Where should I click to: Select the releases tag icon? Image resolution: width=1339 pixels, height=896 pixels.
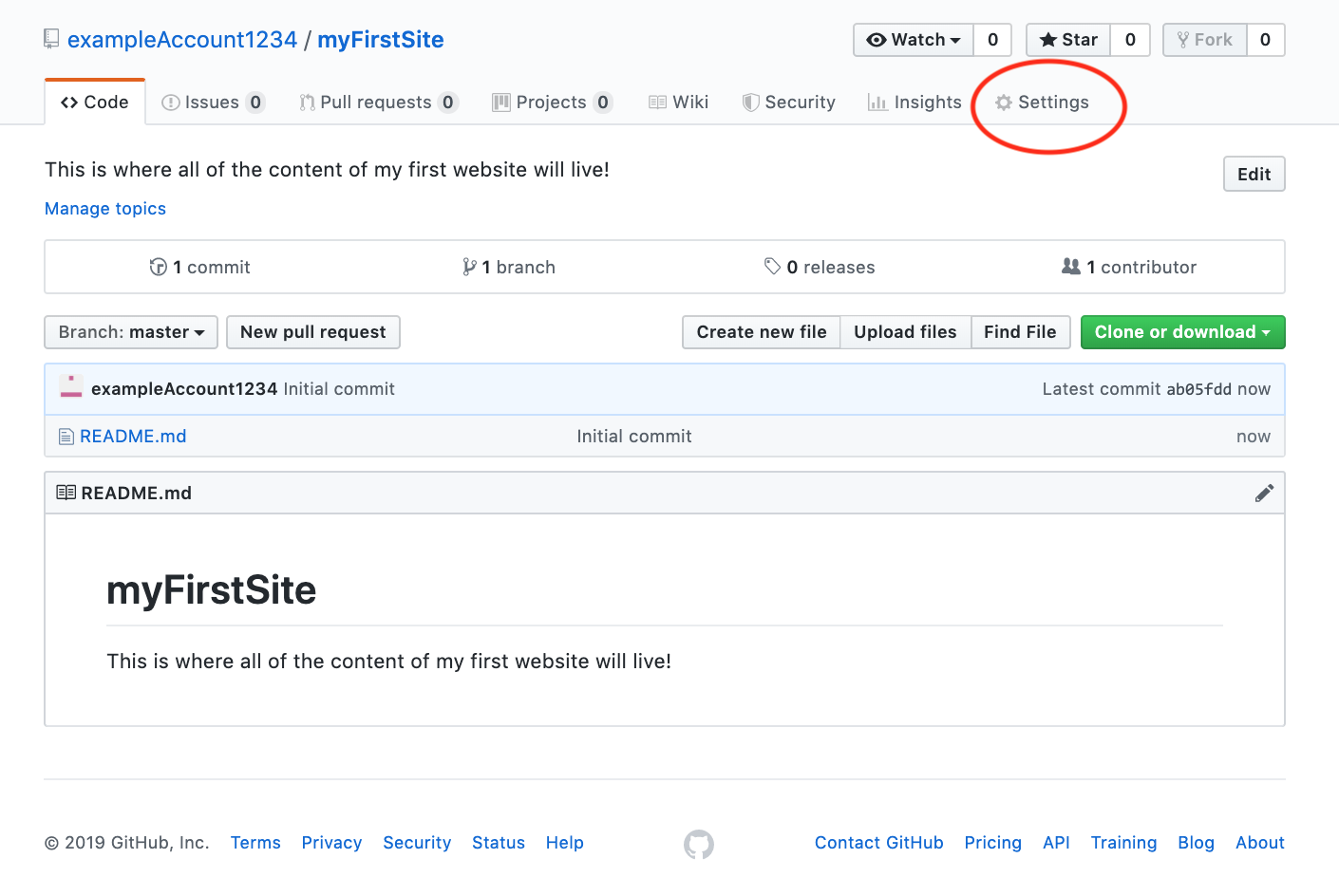[773, 267]
